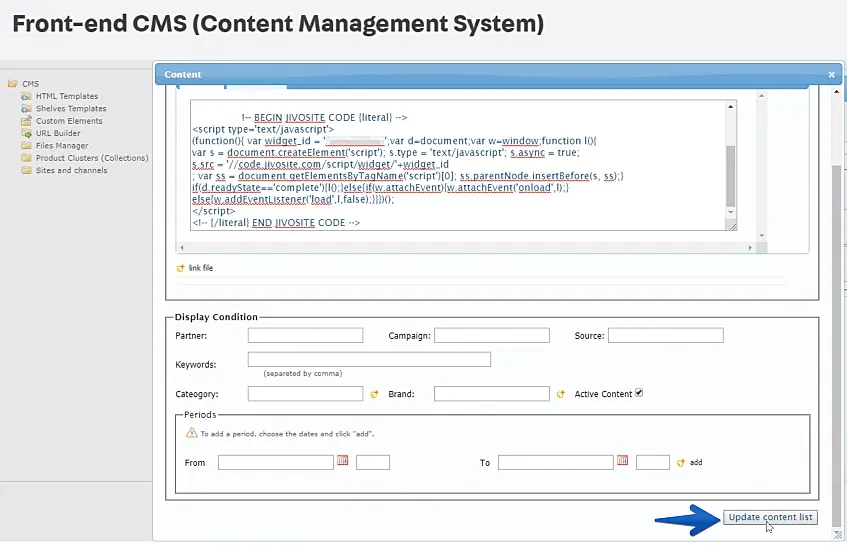Click the add period icon
This screenshot has height=550, width=847.
click(681, 463)
